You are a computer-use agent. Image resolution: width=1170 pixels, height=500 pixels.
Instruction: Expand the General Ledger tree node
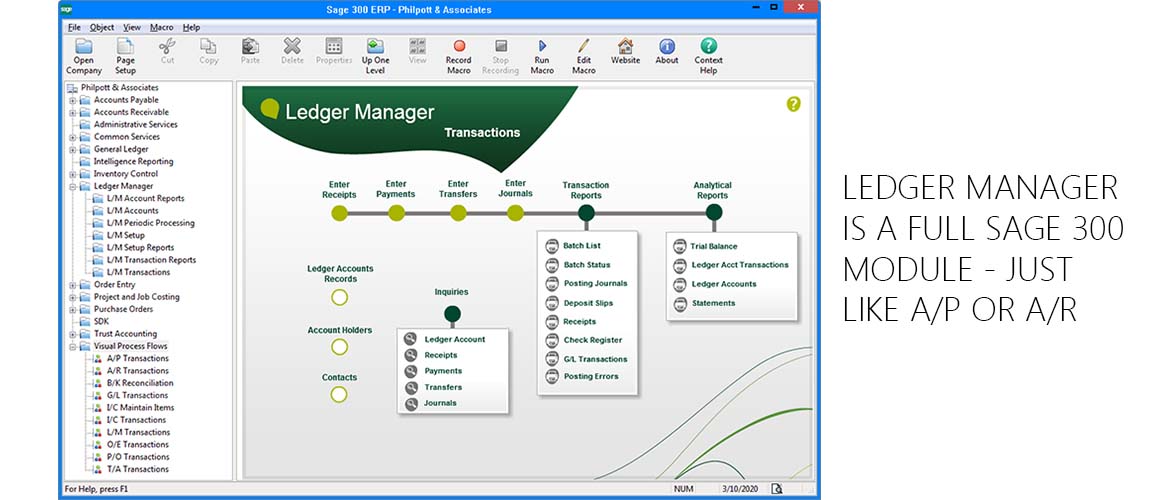(72, 149)
